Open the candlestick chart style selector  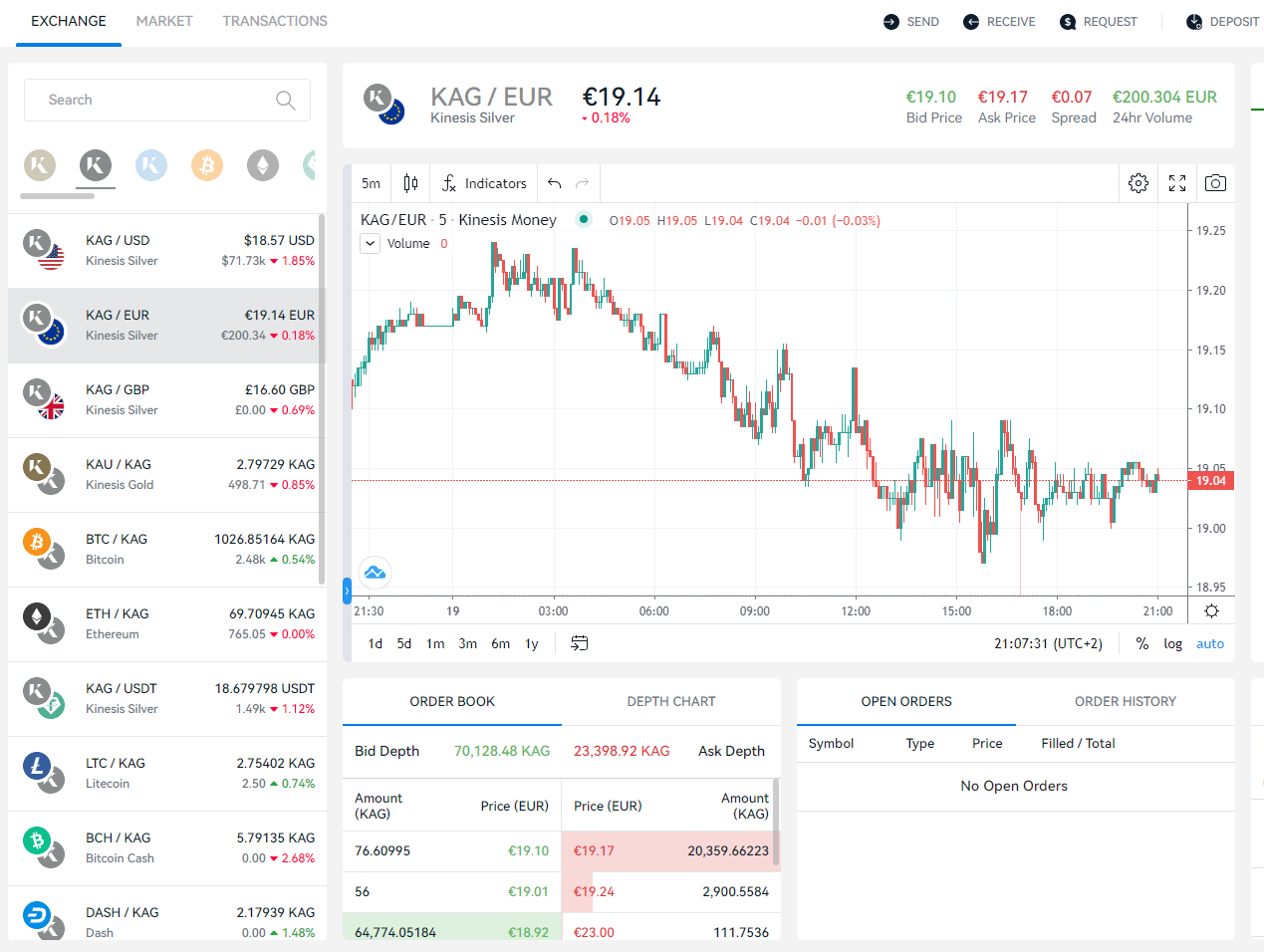[410, 183]
